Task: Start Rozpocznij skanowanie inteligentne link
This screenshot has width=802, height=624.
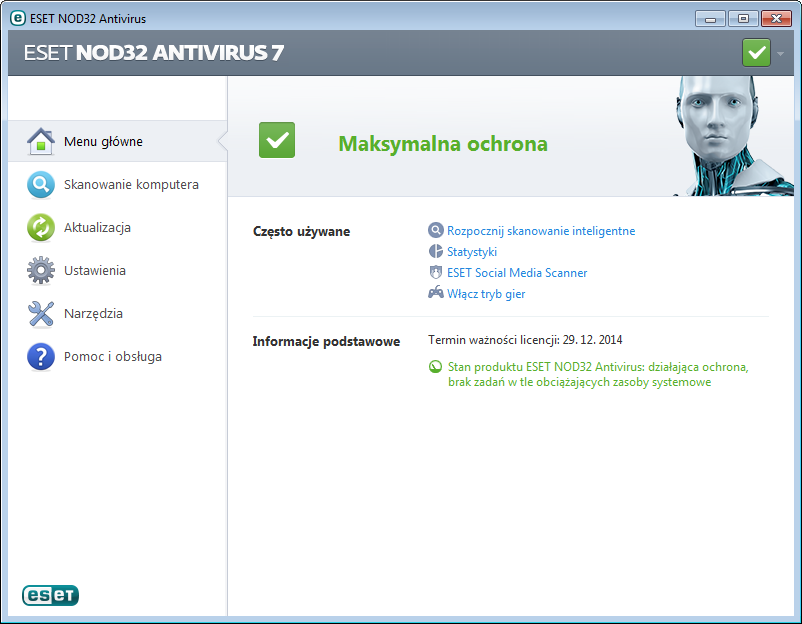Action: (541, 231)
